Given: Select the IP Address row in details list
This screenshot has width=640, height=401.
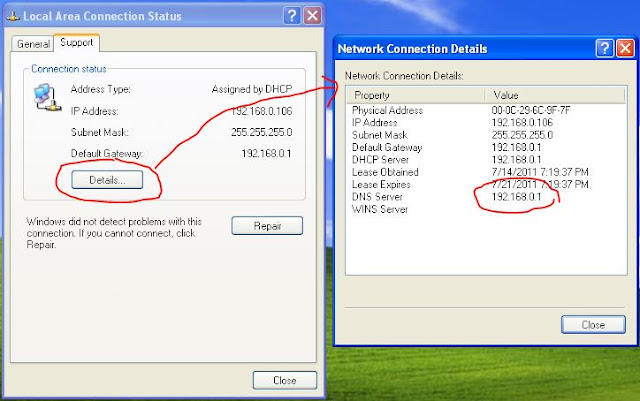Looking at the screenshot, I should point(486,123).
